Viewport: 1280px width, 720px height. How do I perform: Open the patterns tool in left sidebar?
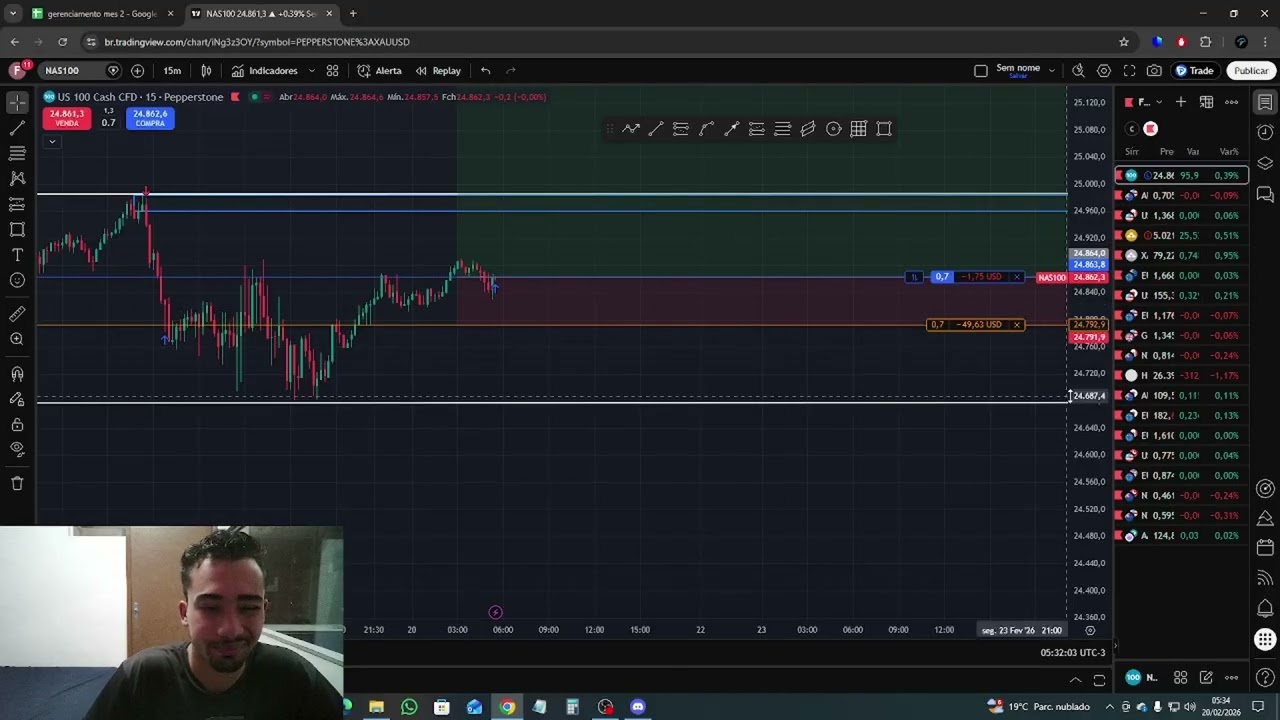17,178
